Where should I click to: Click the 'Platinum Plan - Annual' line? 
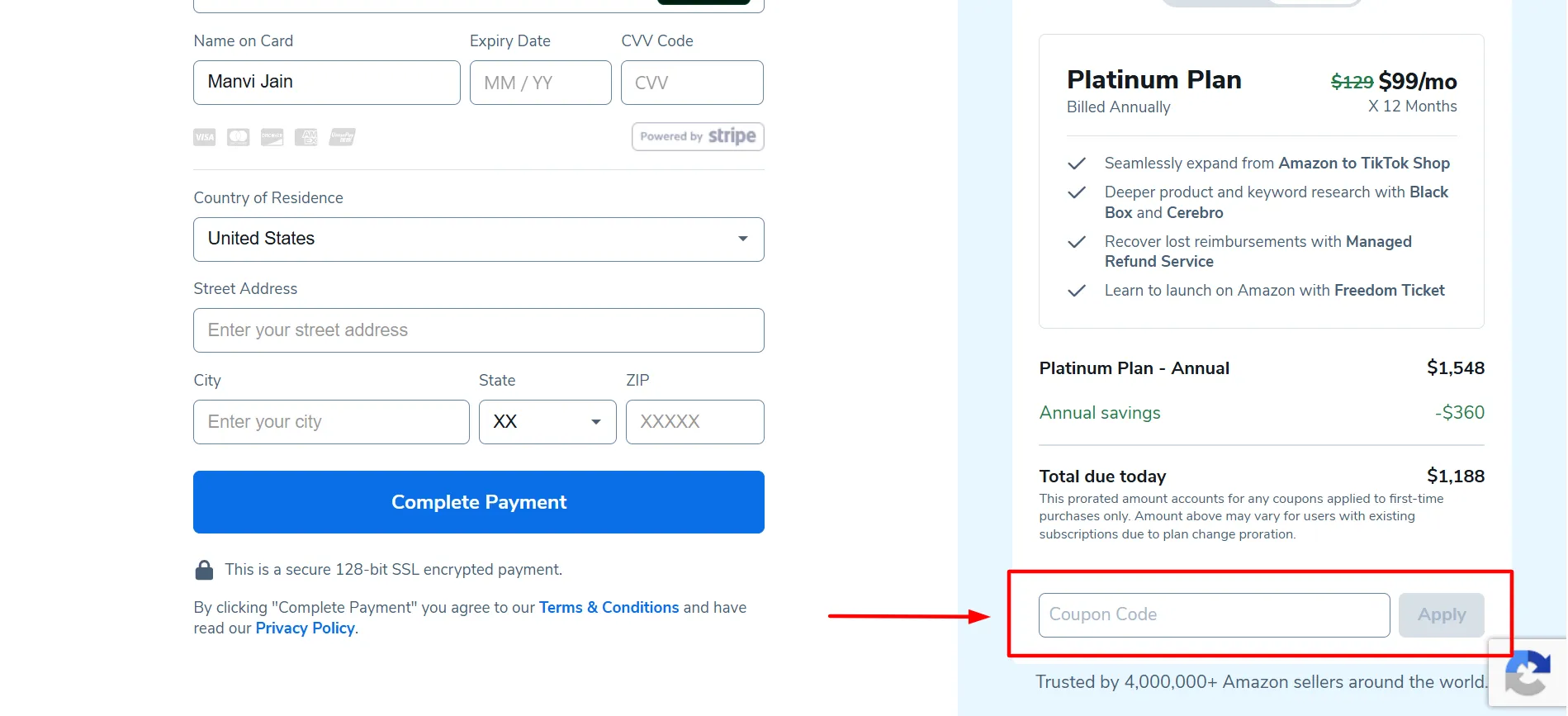[x=1134, y=368]
